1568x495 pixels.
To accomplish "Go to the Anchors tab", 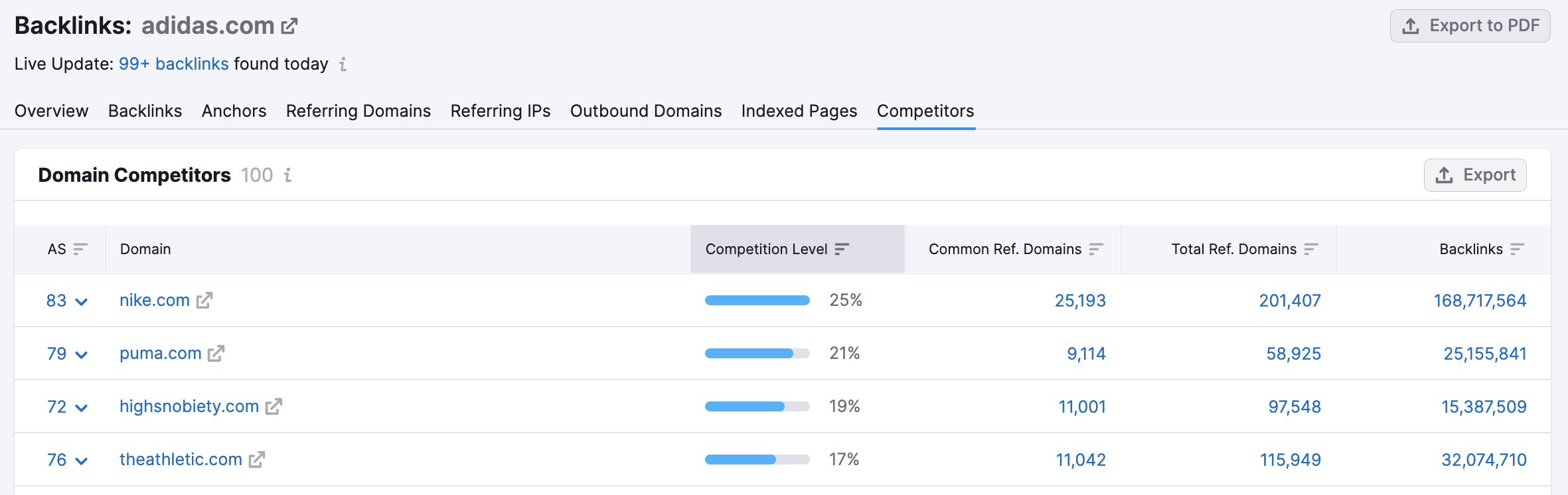I will (x=234, y=111).
